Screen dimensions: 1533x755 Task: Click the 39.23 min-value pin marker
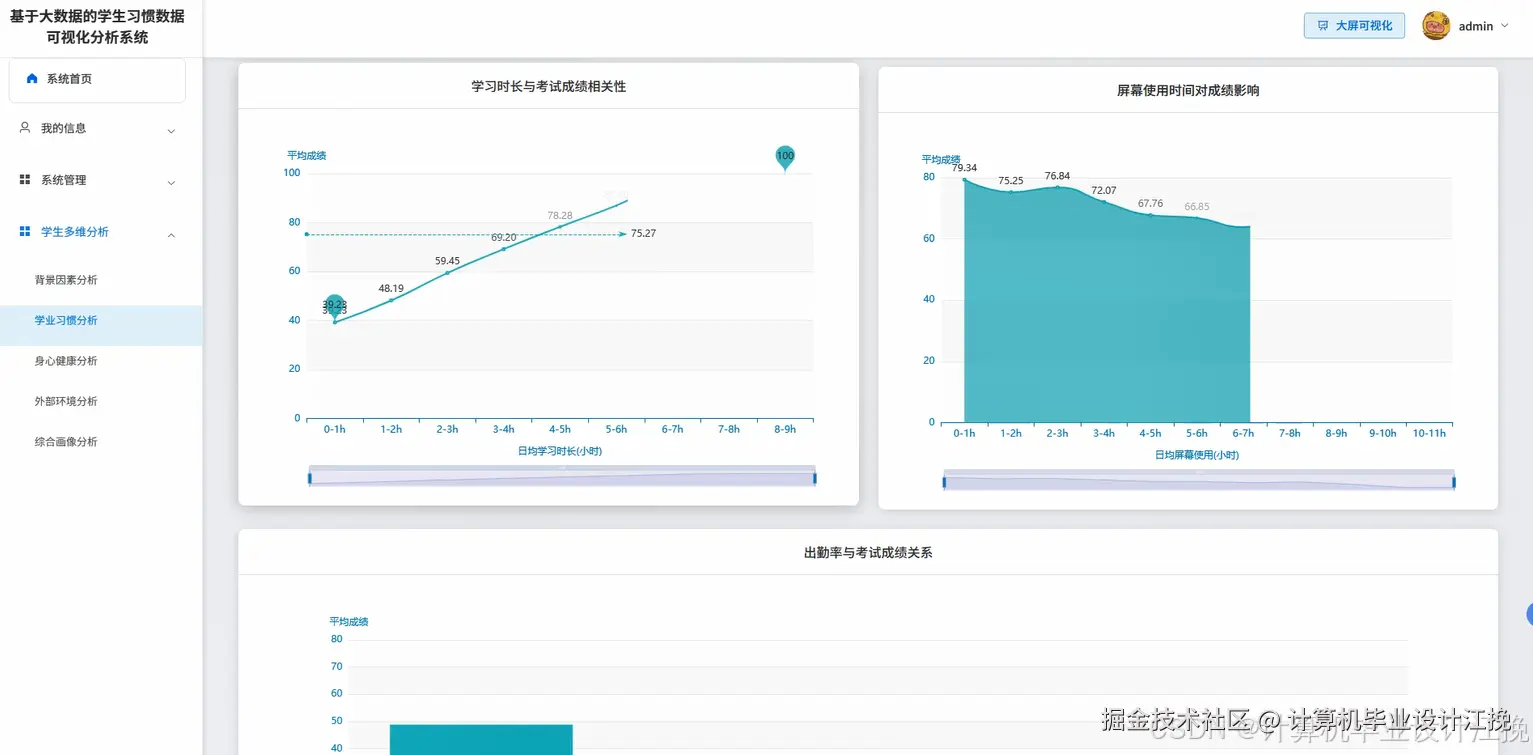(335, 306)
